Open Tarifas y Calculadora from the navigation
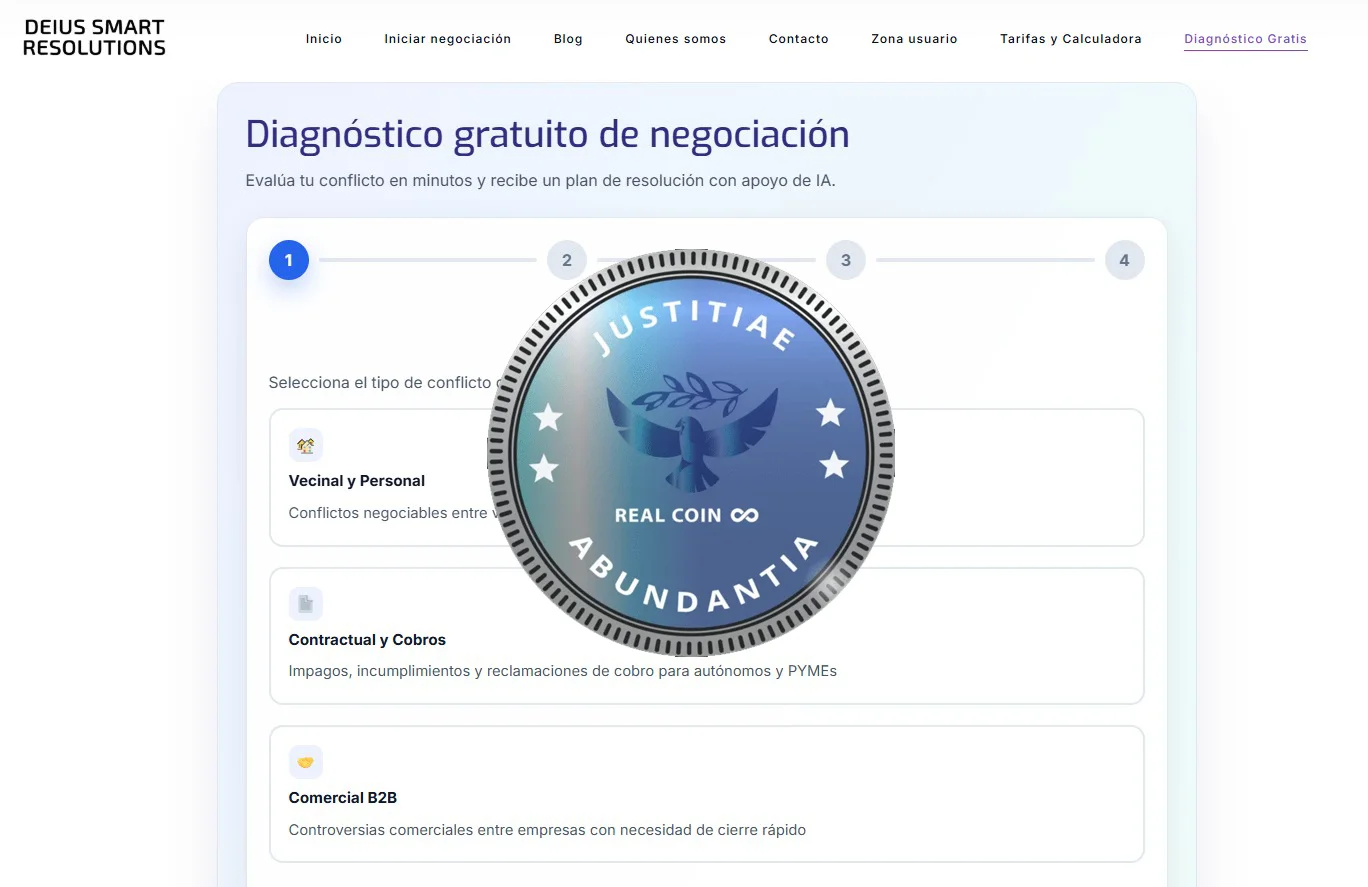1368x887 pixels. click(x=1071, y=39)
